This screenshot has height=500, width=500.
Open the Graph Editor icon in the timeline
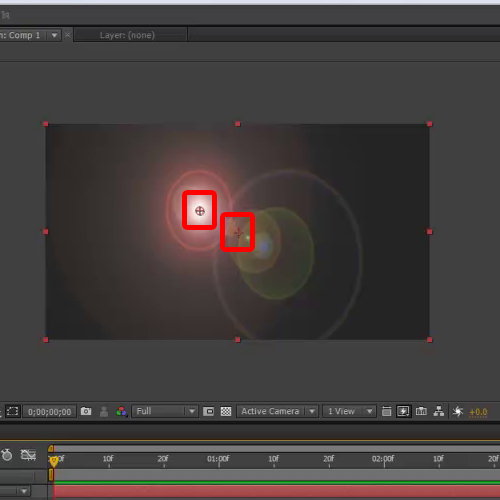28,455
